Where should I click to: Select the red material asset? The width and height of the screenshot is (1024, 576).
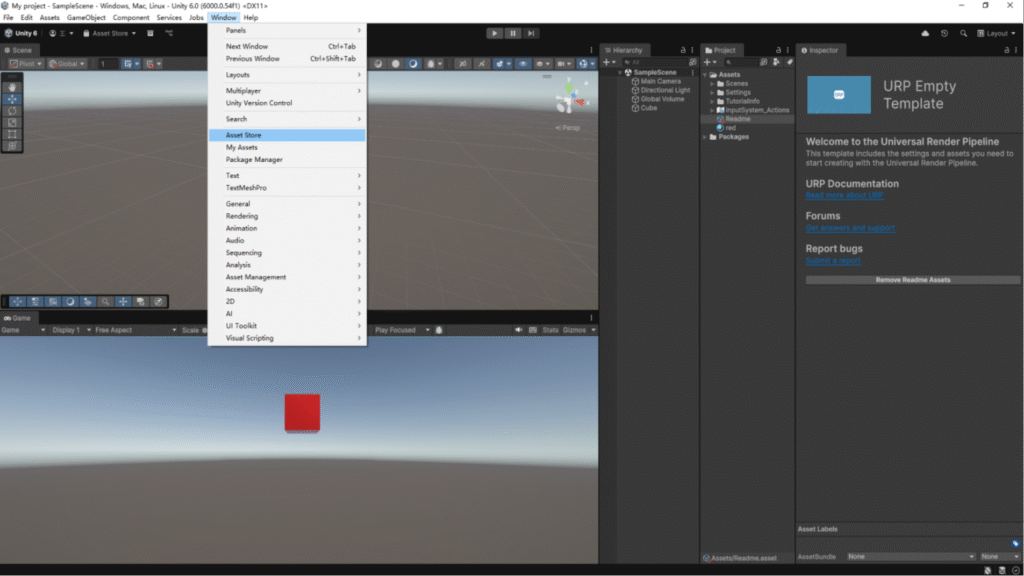coord(730,128)
